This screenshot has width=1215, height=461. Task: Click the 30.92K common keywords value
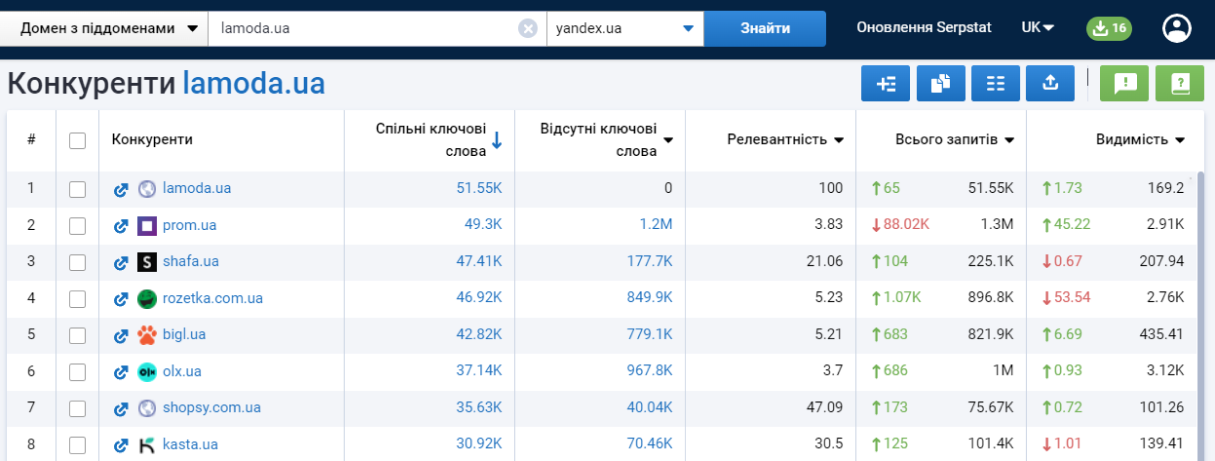(x=479, y=445)
